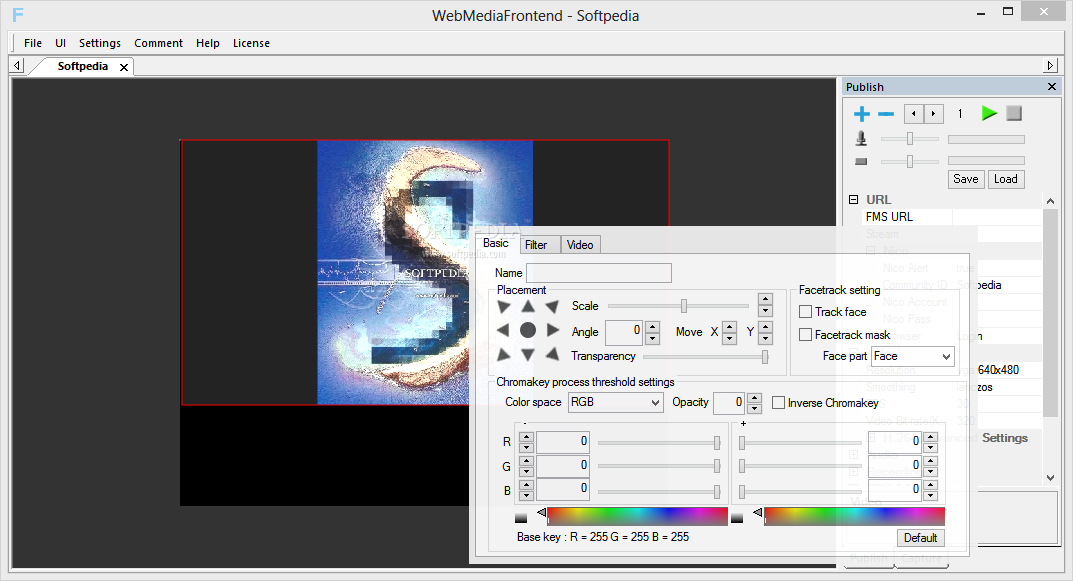Click the microphone icon in Publish panel
The image size is (1073, 581).
point(861,139)
